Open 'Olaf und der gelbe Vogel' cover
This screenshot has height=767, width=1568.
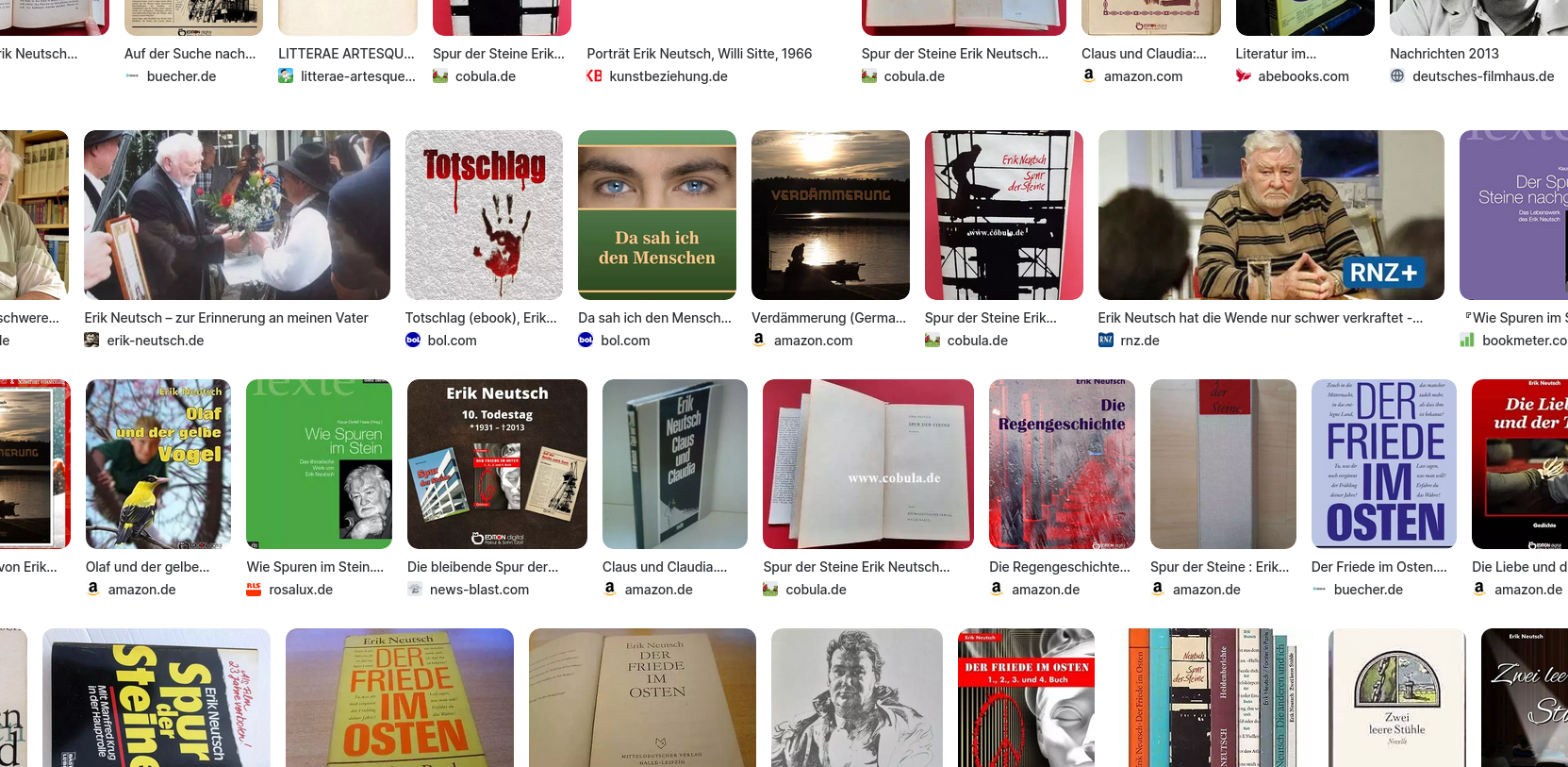pyautogui.click(x=158, y=464)
